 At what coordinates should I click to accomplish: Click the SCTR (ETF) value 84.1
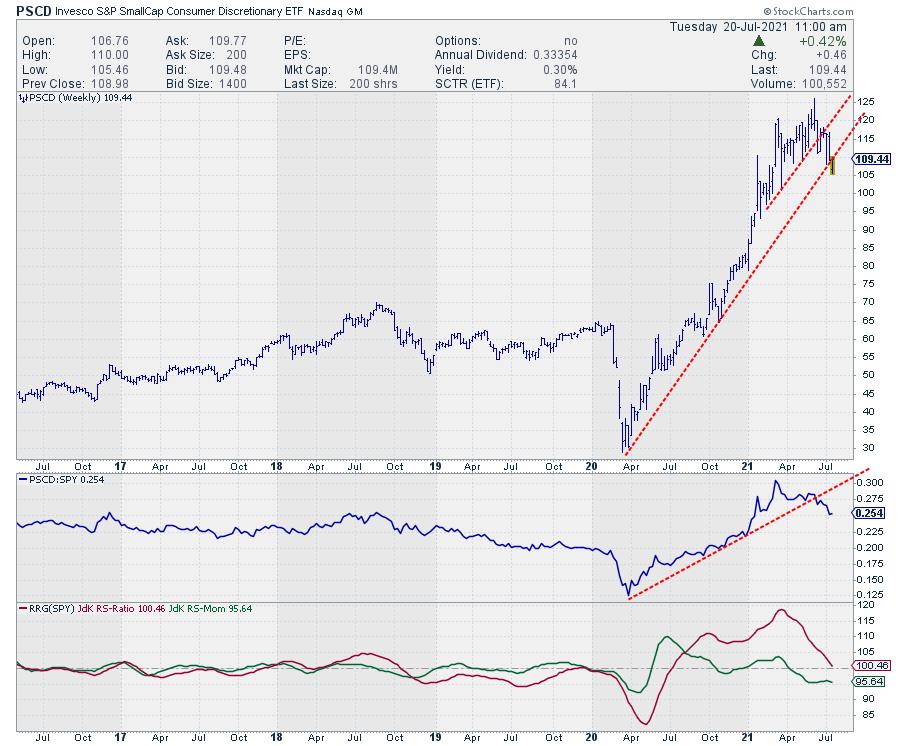(564, 83)
